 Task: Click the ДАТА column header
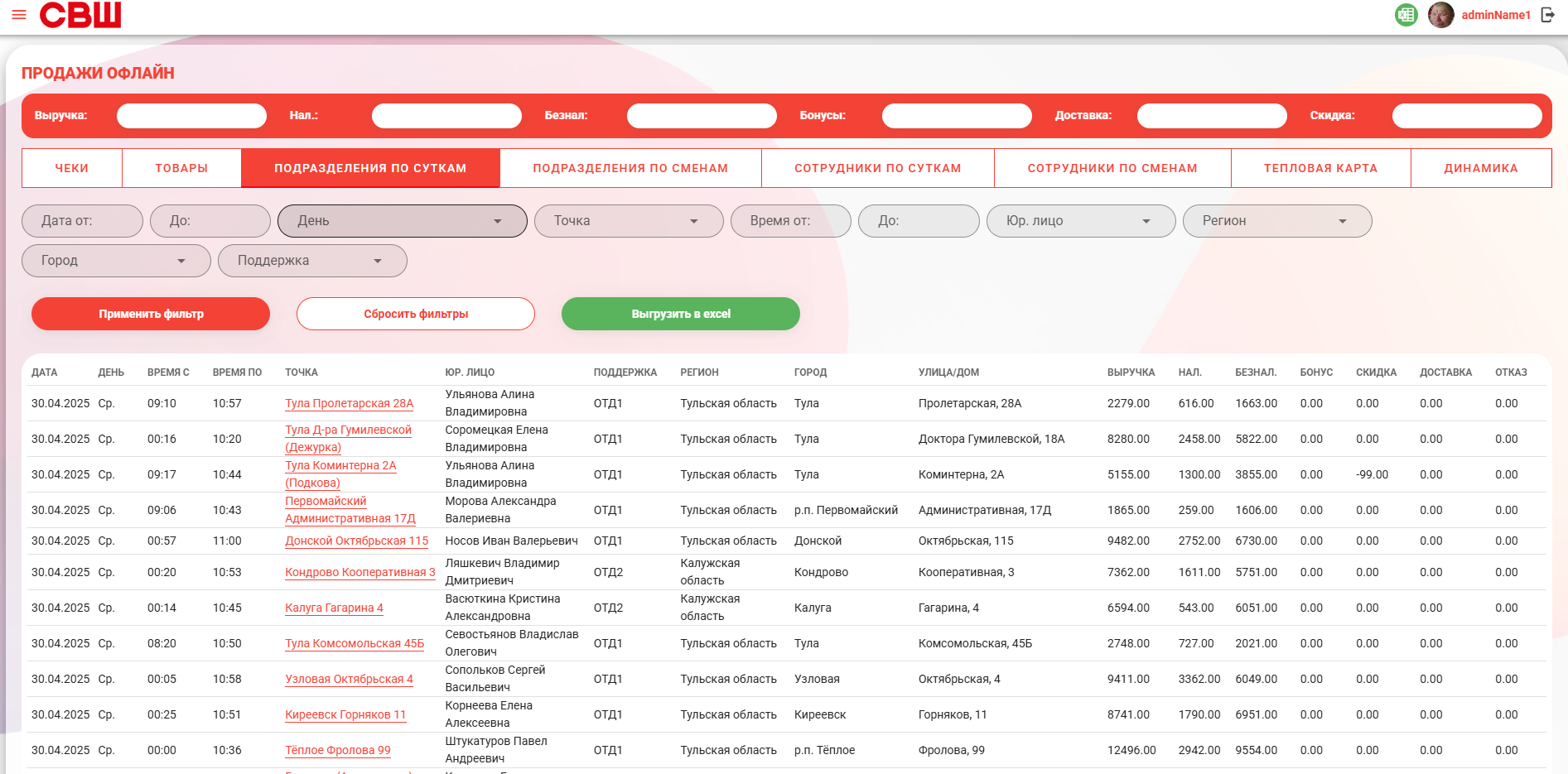(x=45, y=373)
